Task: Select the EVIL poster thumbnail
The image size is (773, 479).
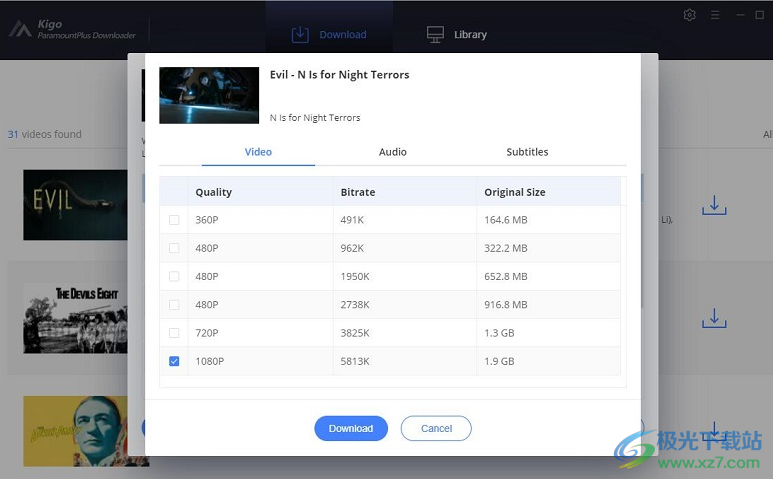Action: [75, 205]
